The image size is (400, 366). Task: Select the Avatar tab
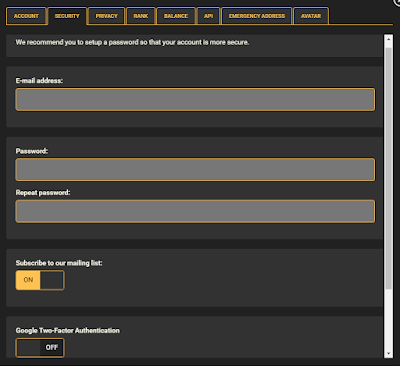(311, 16)
